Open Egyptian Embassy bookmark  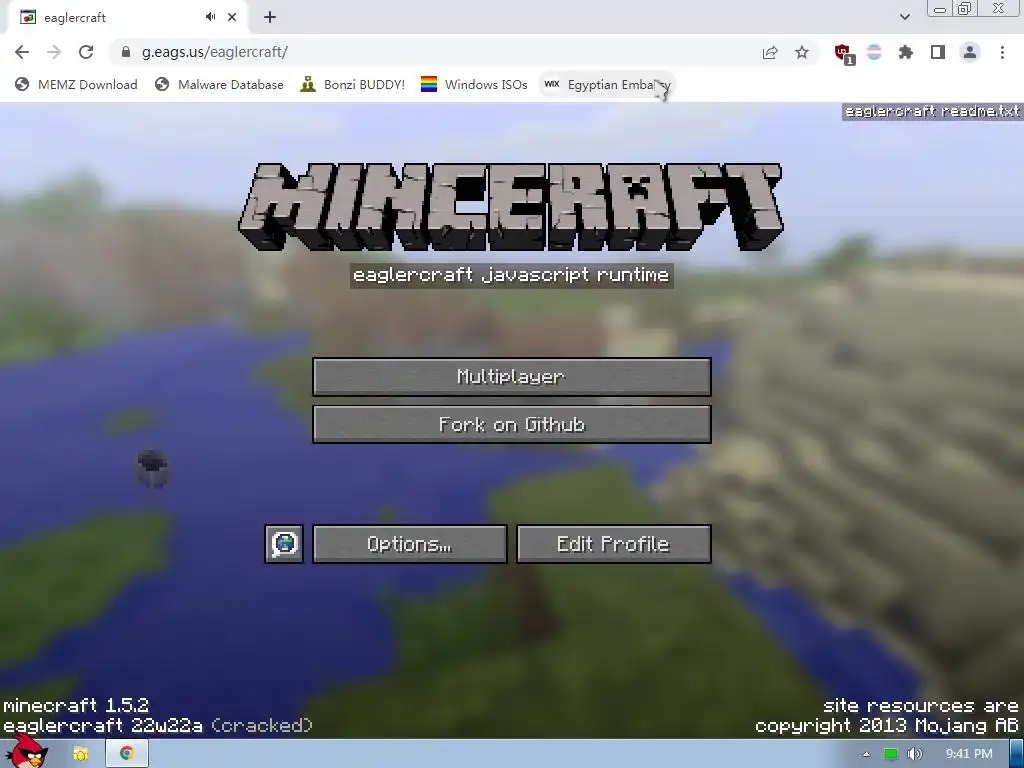[607, 84]
